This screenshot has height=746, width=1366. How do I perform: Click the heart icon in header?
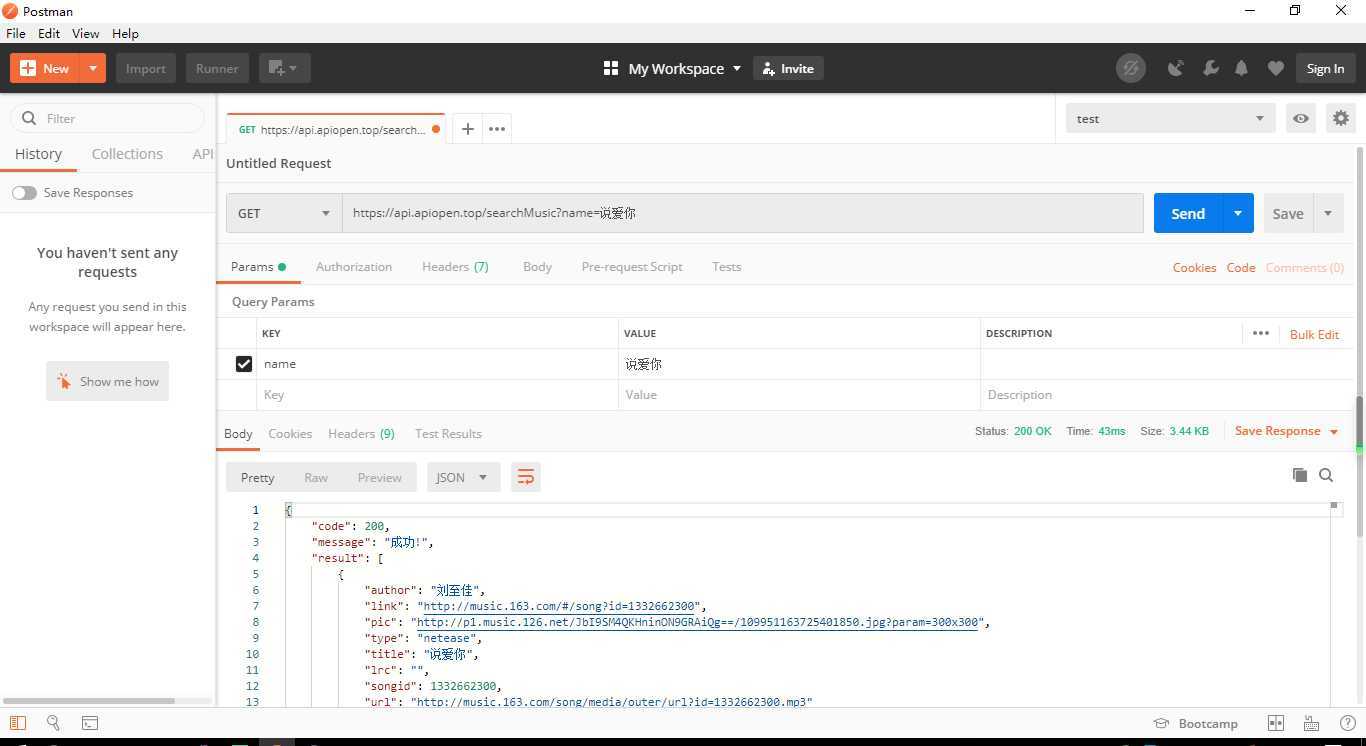pyautogui.click(x=1275, y=68)
